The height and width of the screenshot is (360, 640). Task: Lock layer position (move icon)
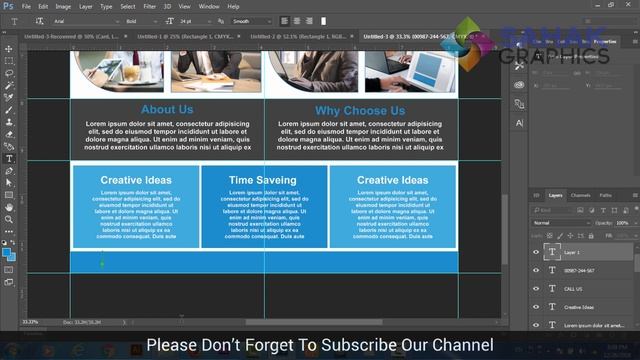570,236
